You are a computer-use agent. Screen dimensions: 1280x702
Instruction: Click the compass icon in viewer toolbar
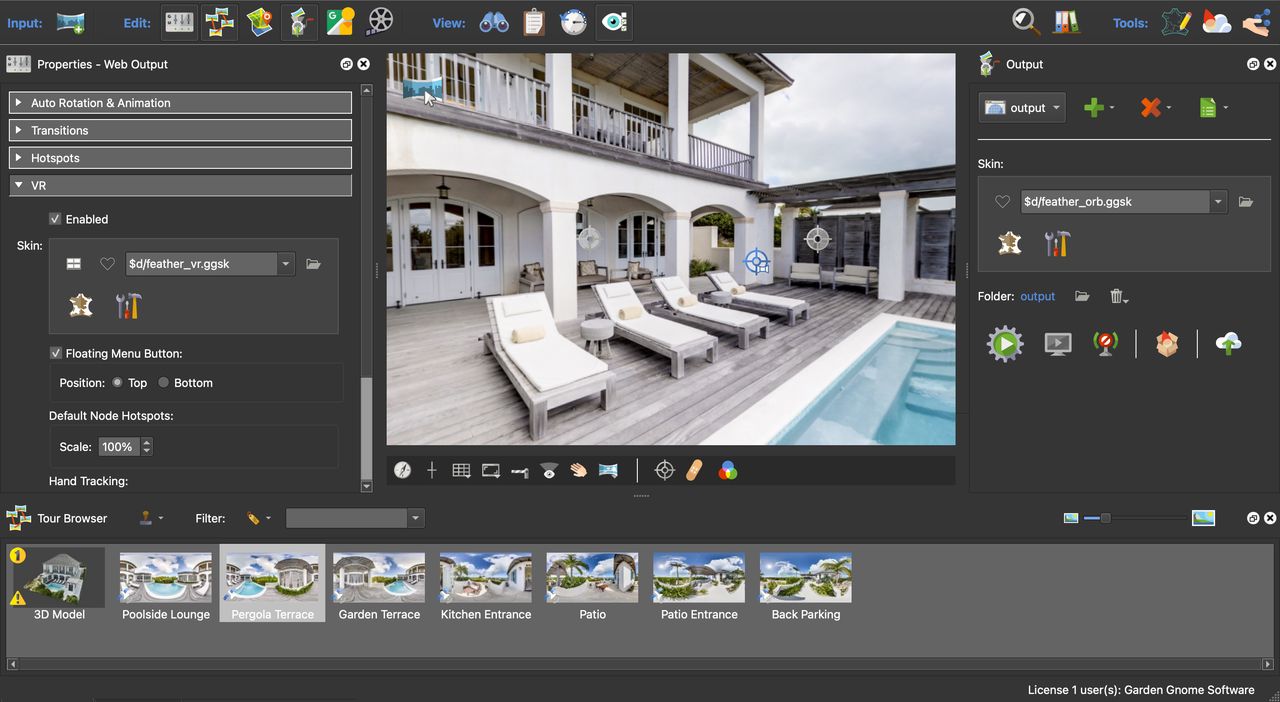tap(402, 470)
